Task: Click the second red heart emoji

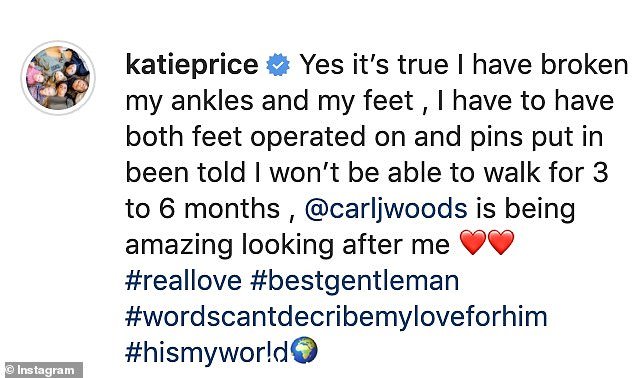Action: click(x=501, y=243)
